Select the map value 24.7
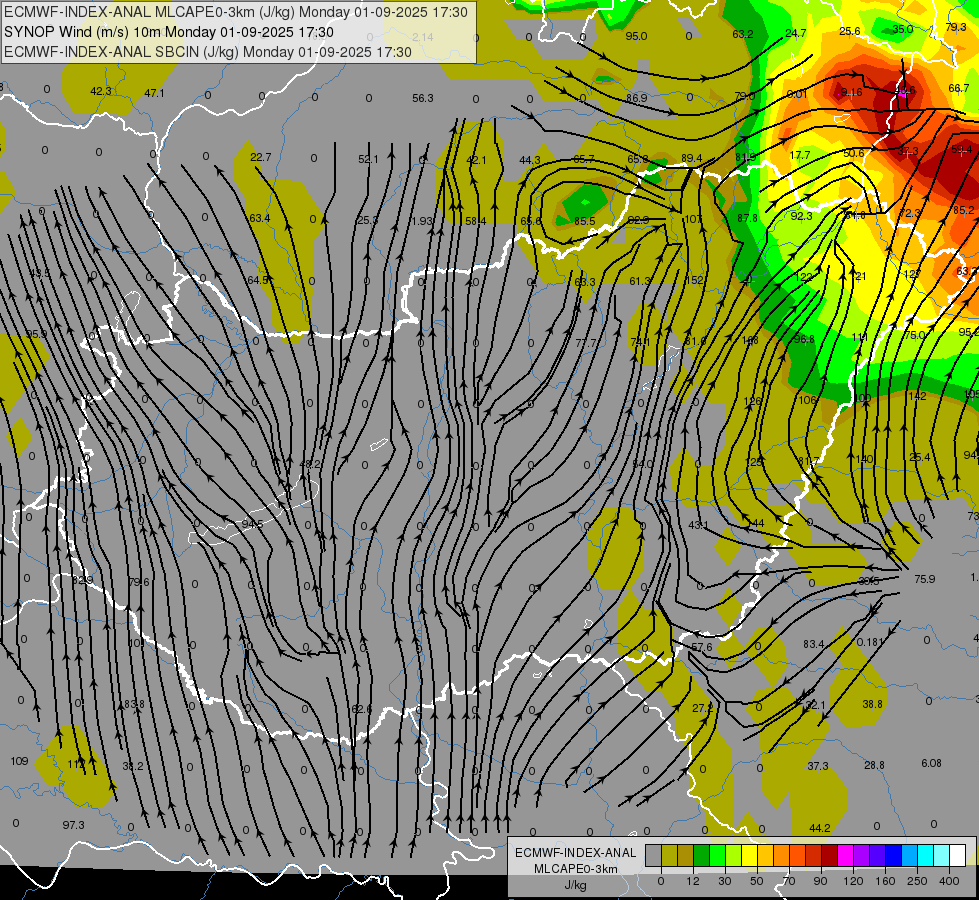 coord(795,33)
